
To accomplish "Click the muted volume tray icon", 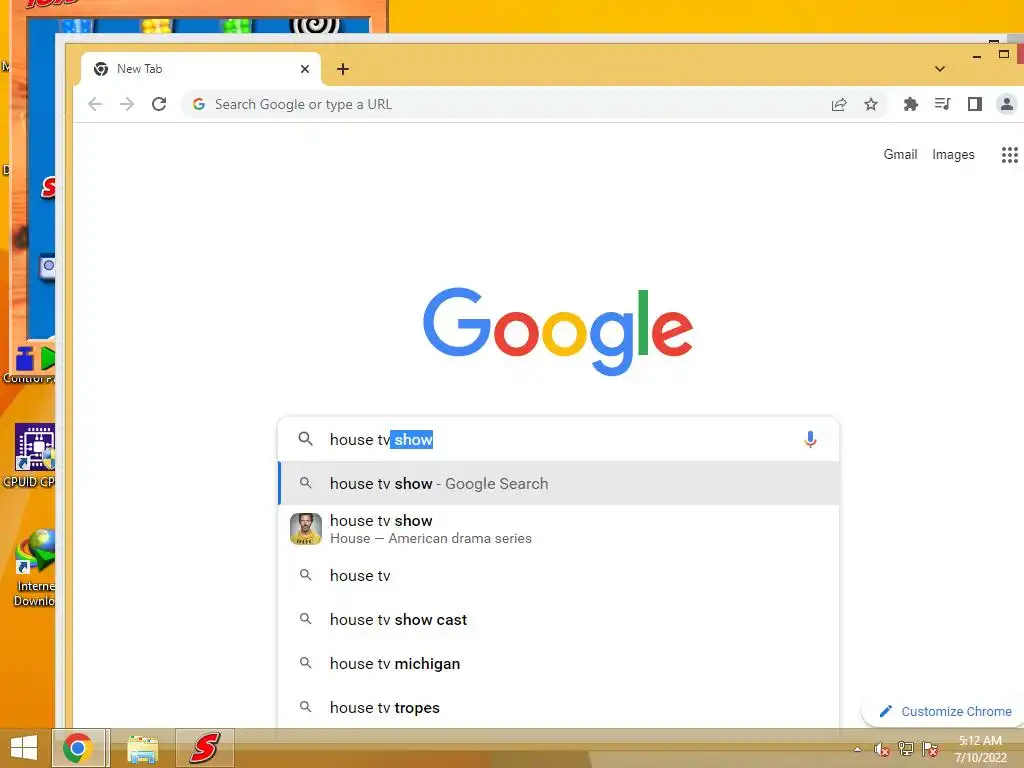I will (882, 749).
